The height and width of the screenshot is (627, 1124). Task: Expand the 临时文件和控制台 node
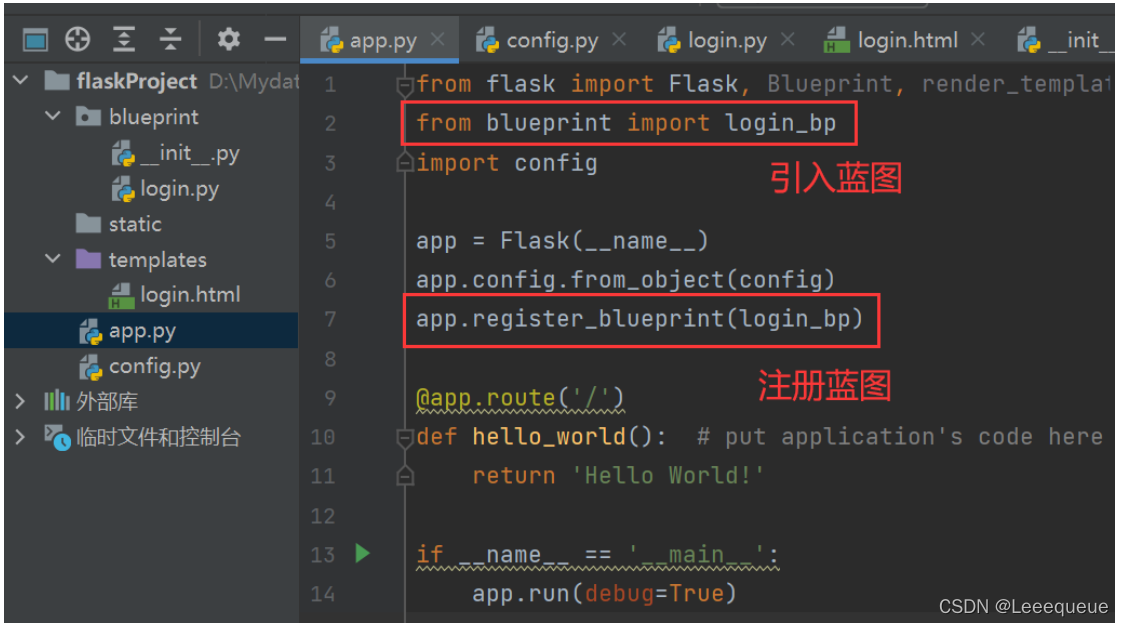(x=20, y=436)
